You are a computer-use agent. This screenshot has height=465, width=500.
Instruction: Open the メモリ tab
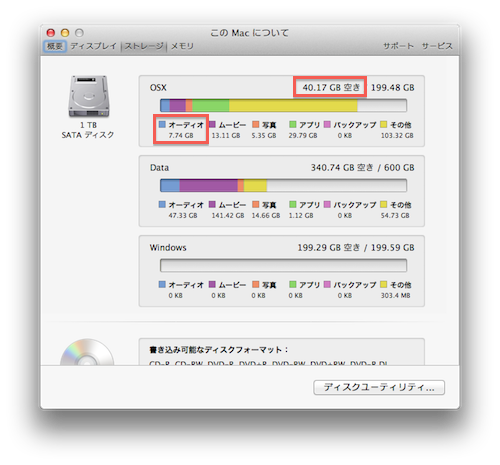pos(182,46)
